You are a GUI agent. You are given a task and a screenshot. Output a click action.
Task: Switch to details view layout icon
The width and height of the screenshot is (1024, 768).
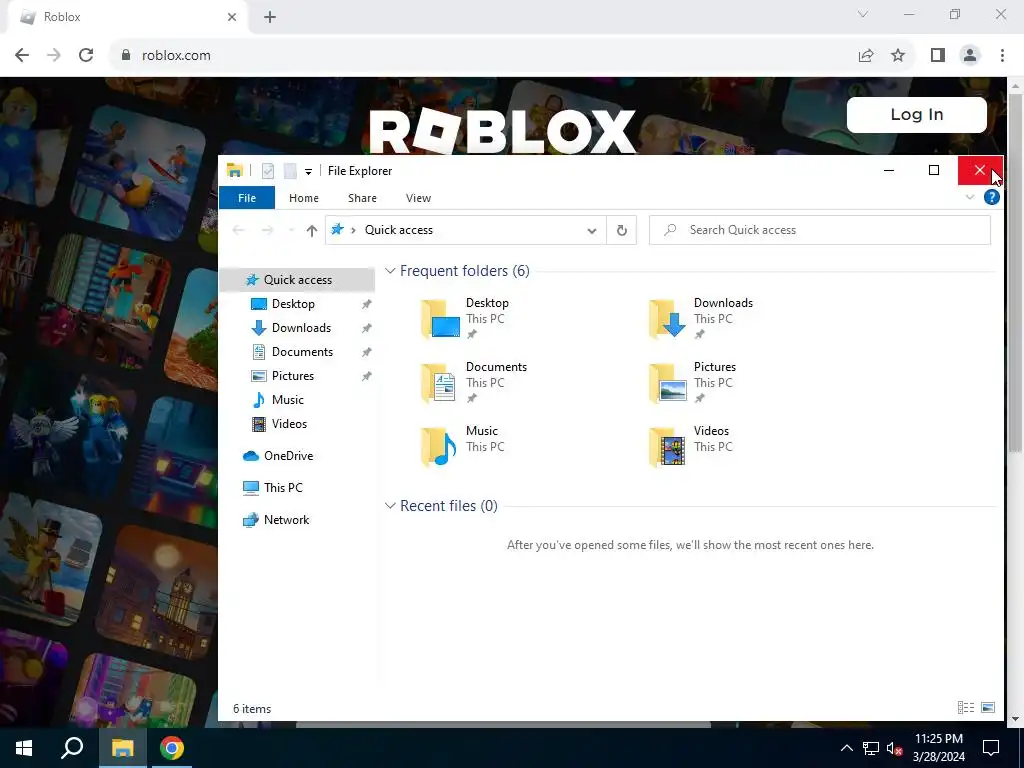966,707
